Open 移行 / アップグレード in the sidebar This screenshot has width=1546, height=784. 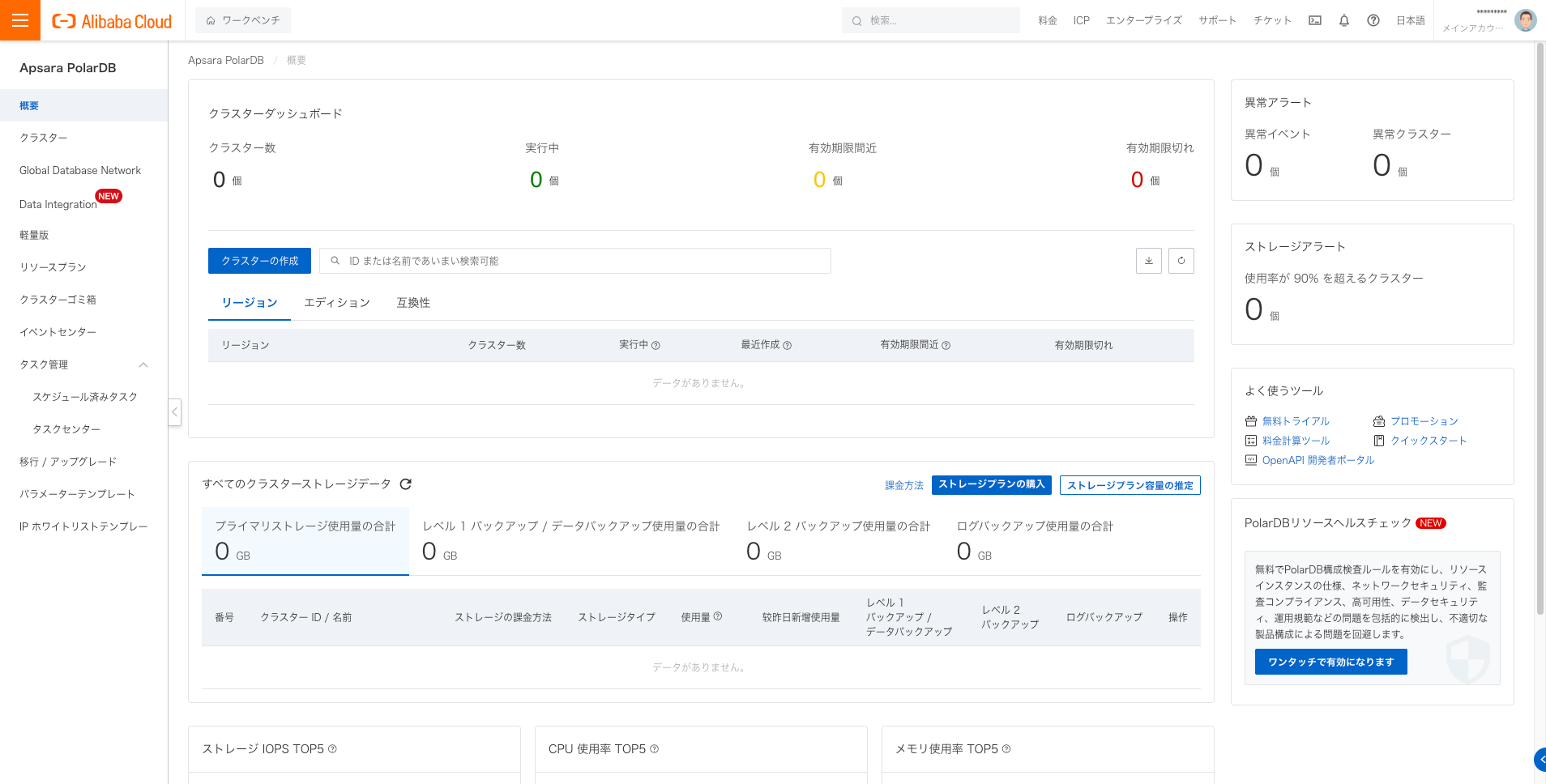(84, 462)
